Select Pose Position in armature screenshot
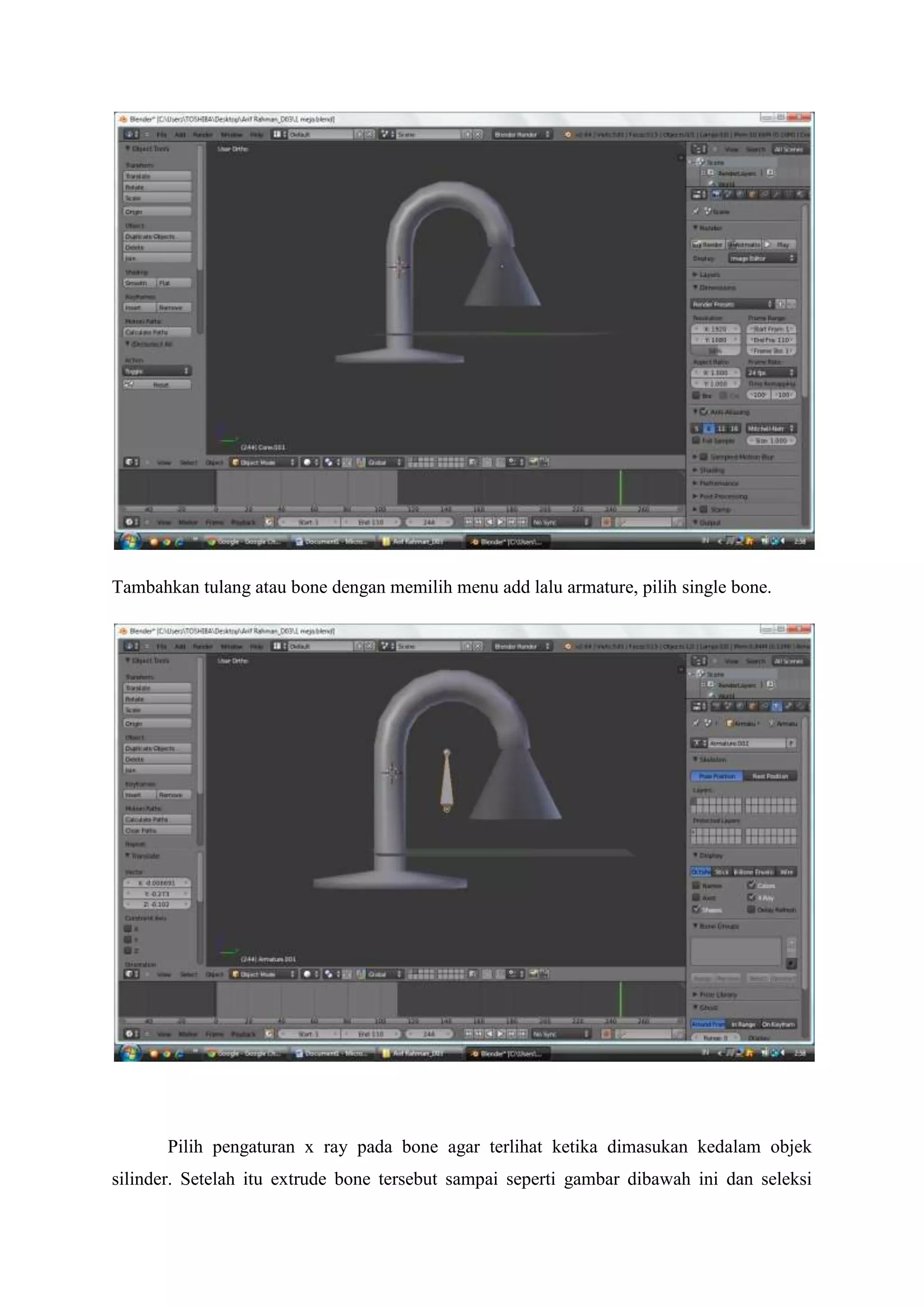 click(x=717, y=776)
